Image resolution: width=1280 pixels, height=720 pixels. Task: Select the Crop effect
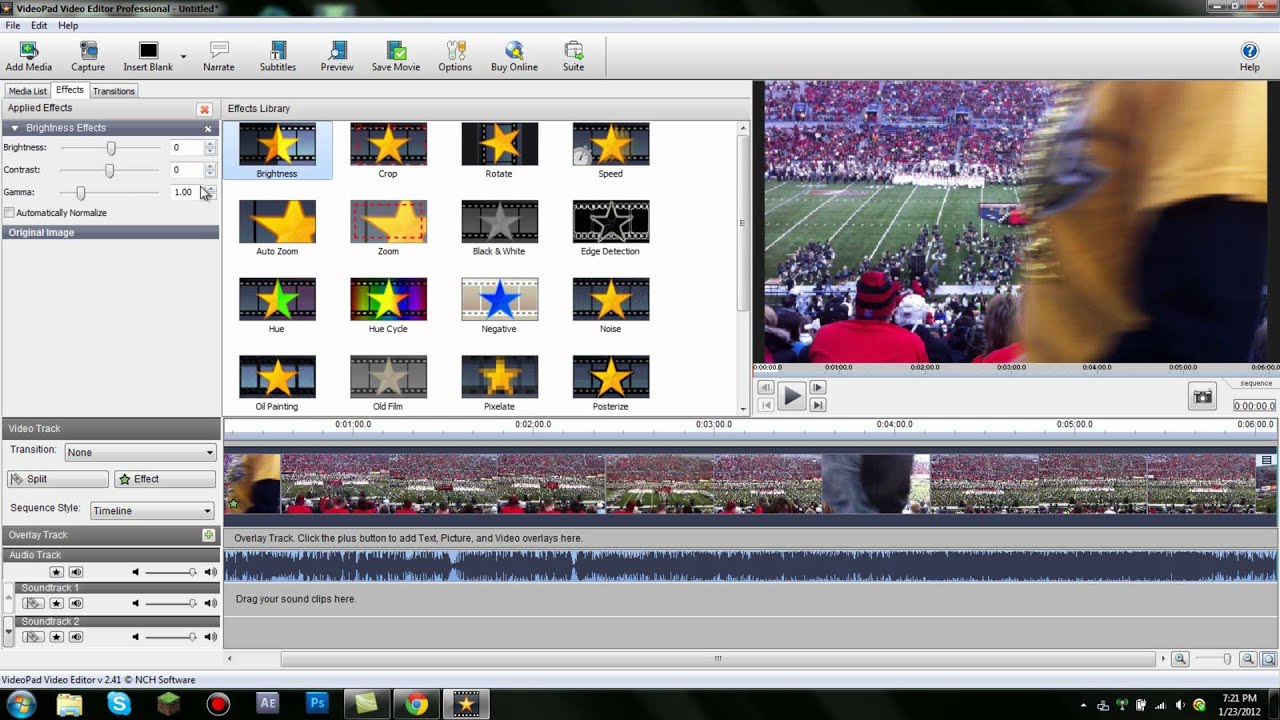point(388,151)
